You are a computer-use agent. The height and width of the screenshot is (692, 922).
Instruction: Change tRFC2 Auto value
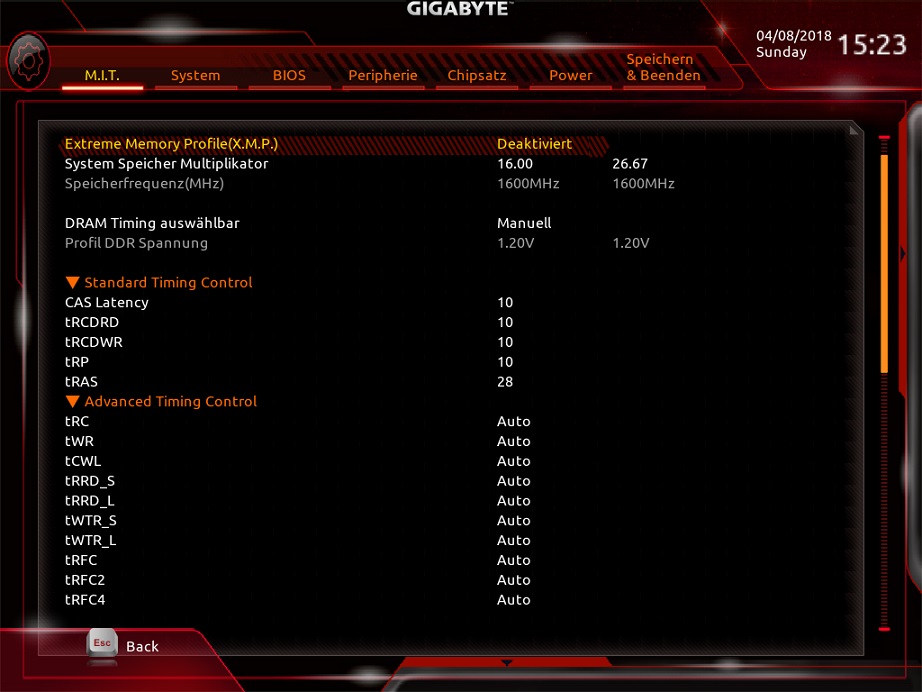513,580
